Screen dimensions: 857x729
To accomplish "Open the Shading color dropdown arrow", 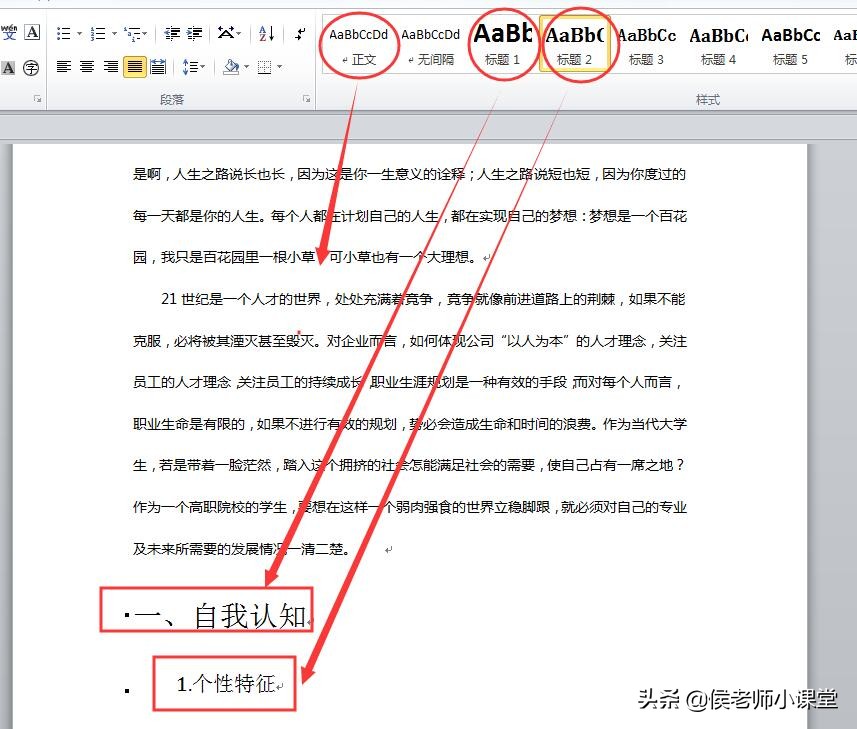I will click(244, 67).
